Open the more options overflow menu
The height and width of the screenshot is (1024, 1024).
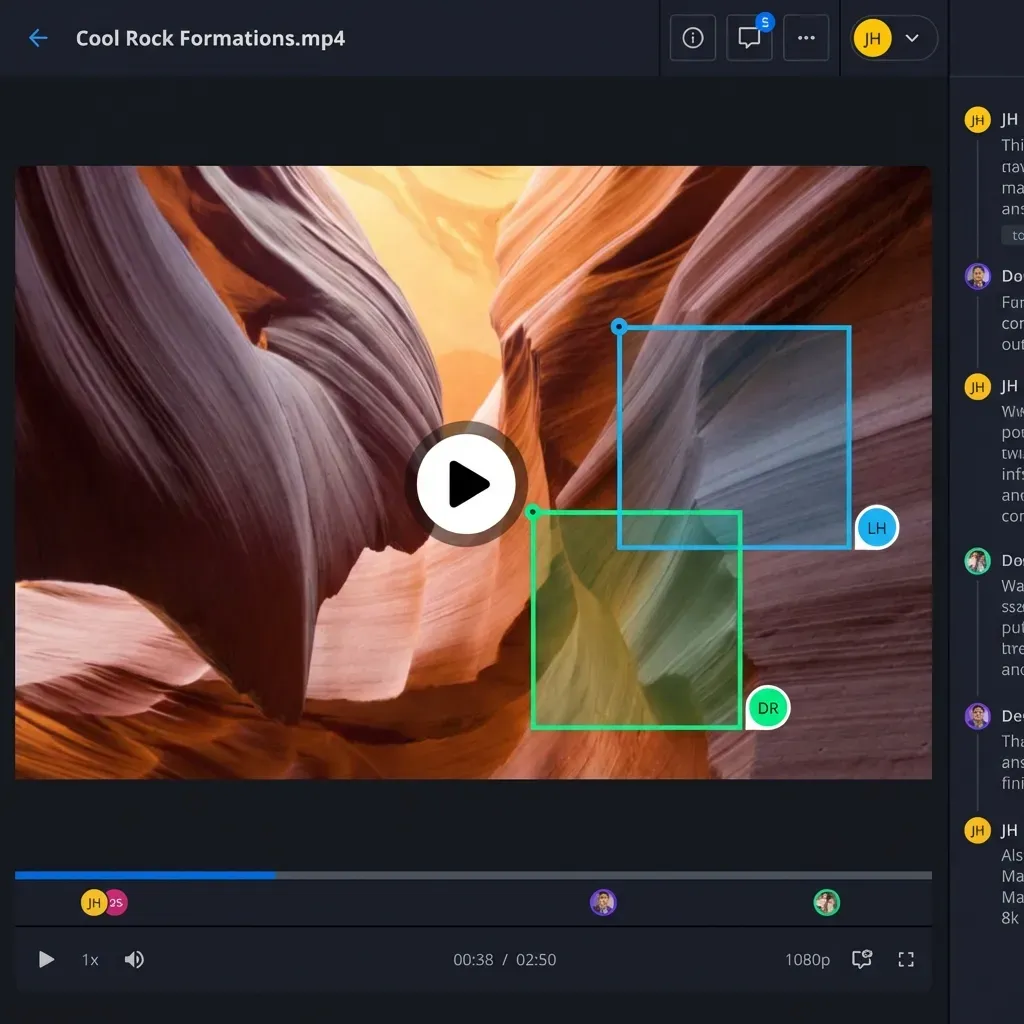point(806,38)
